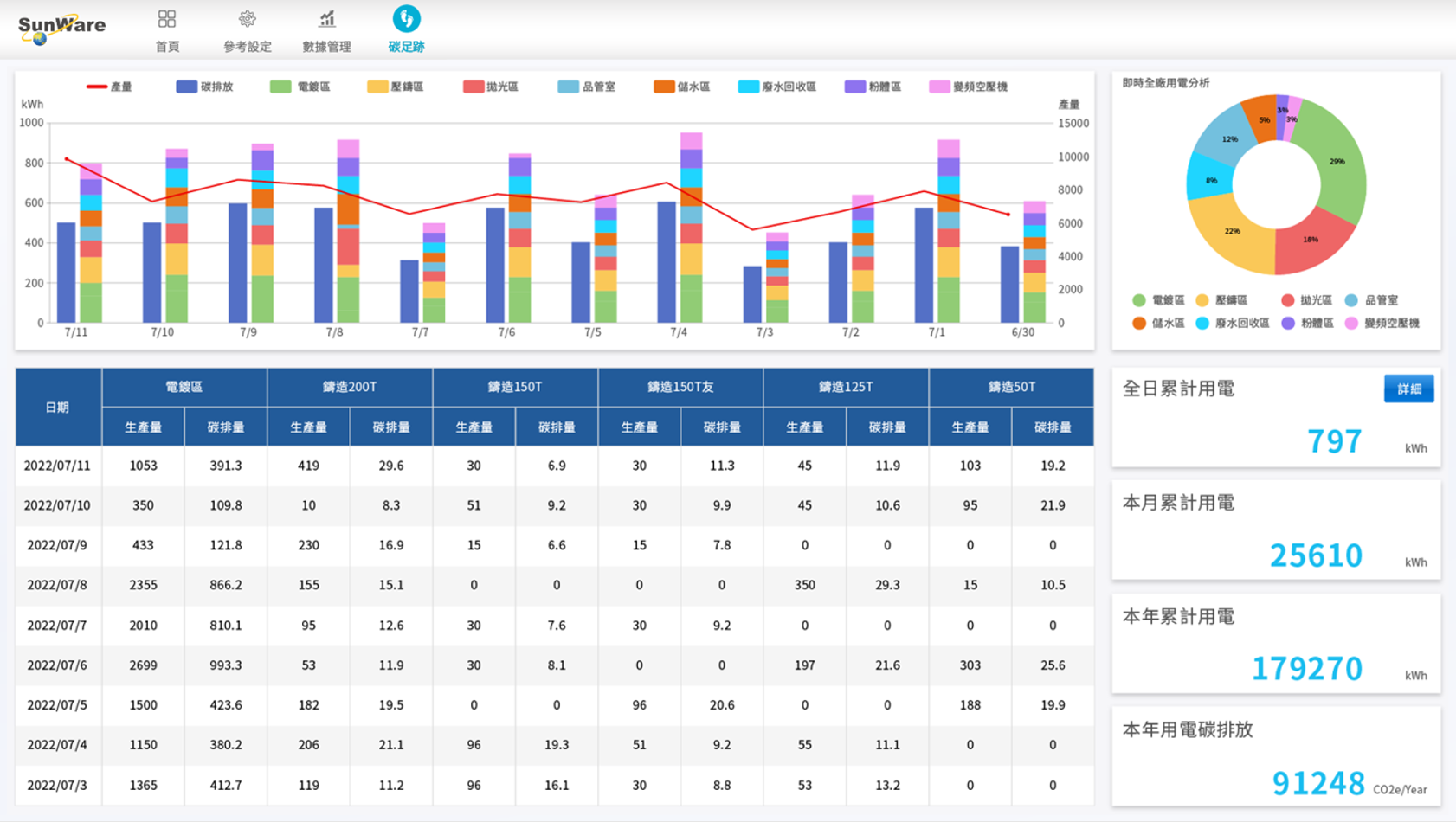Select the 2022/07/8 table row date
1456x822 pixels.
tap(58, 585)
